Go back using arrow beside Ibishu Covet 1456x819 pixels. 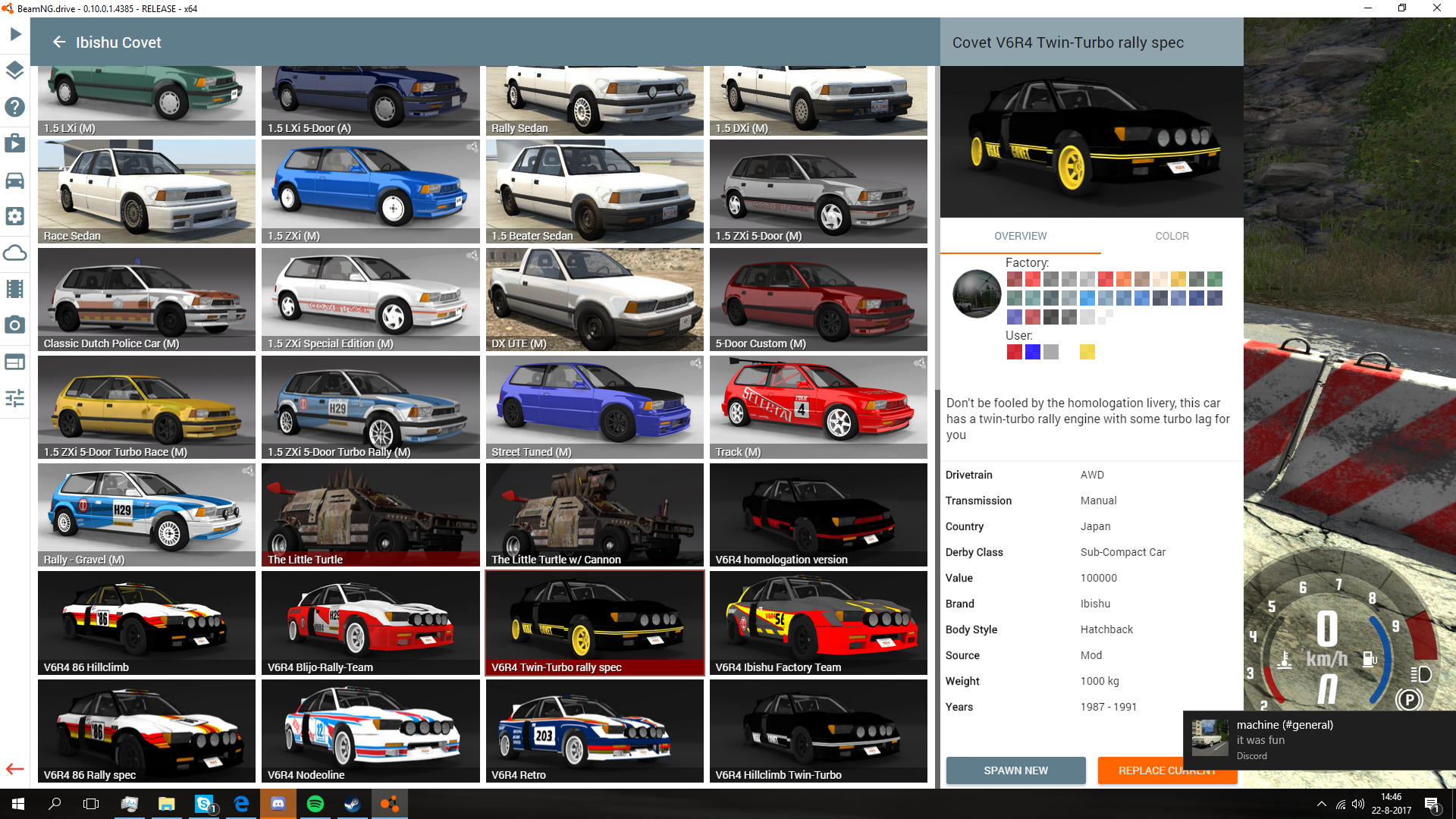pos(59,42)
